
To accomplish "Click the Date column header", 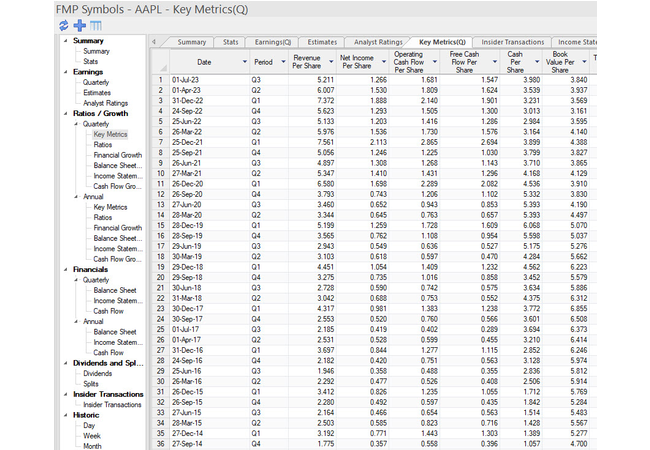I will (x=204, y=62).
